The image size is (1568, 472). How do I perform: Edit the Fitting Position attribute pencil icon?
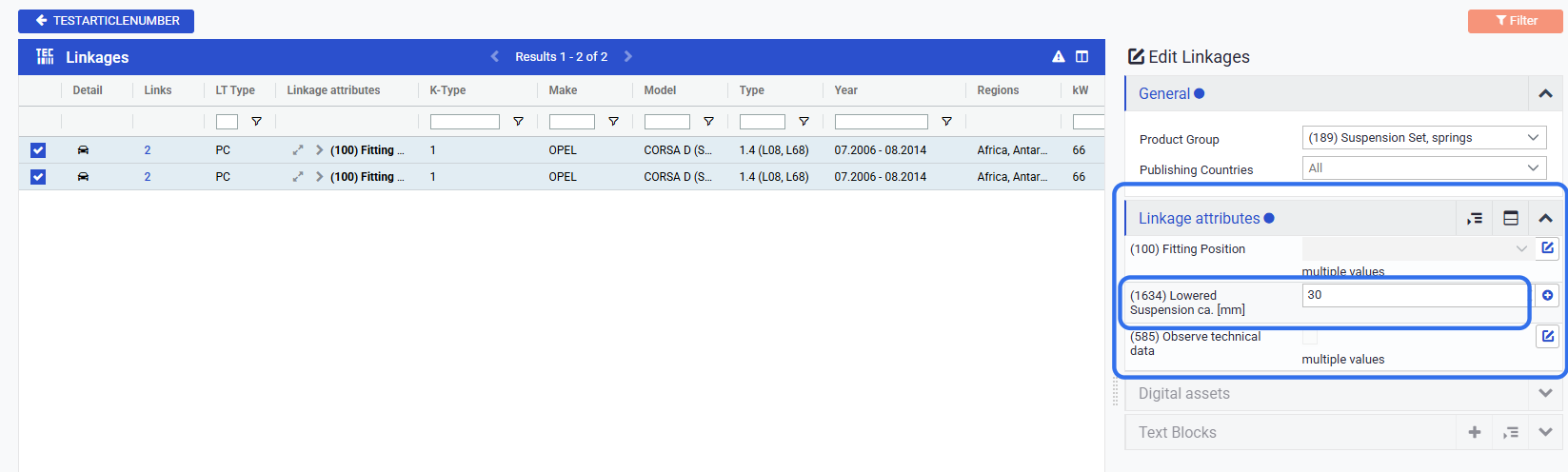[1547, 248]
